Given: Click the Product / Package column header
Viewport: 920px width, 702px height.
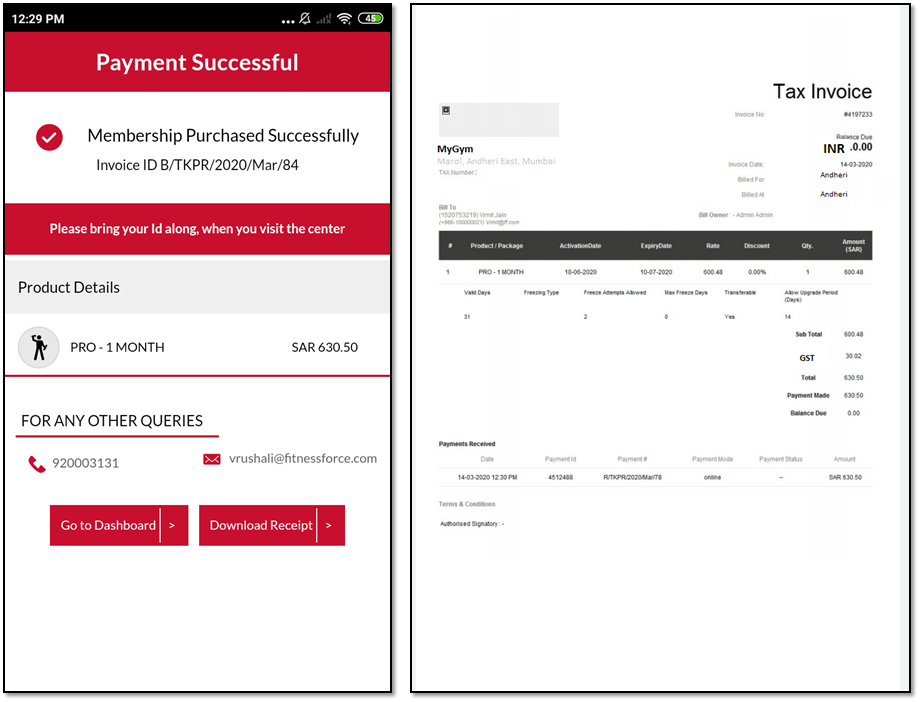Looking at the screenshot, I should tap(496, 246).
